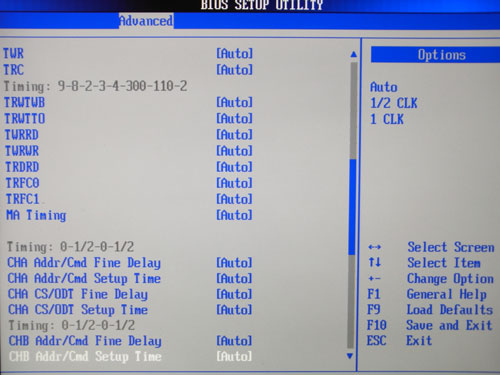Open the Advanced tab
The height and width of the screenshot is (375, 500).
point(146,21)
